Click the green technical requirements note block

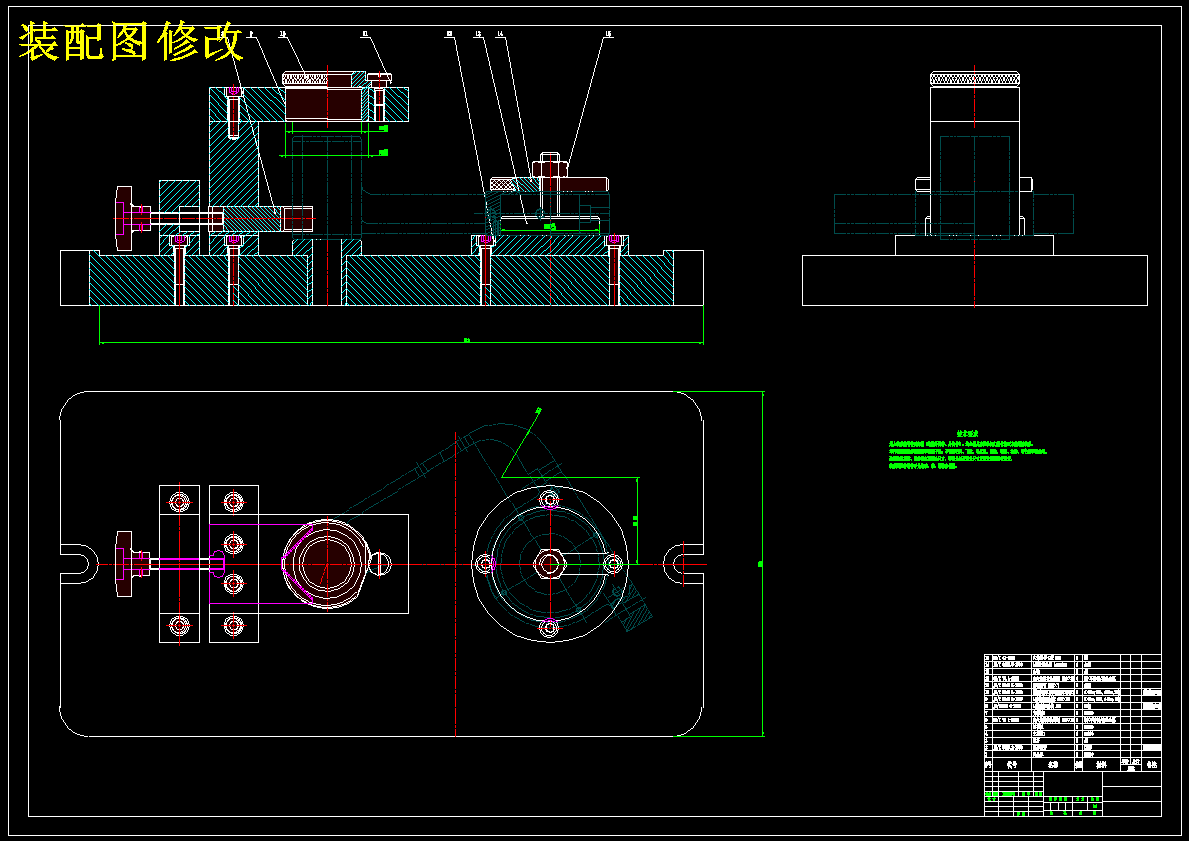[967, 450]
